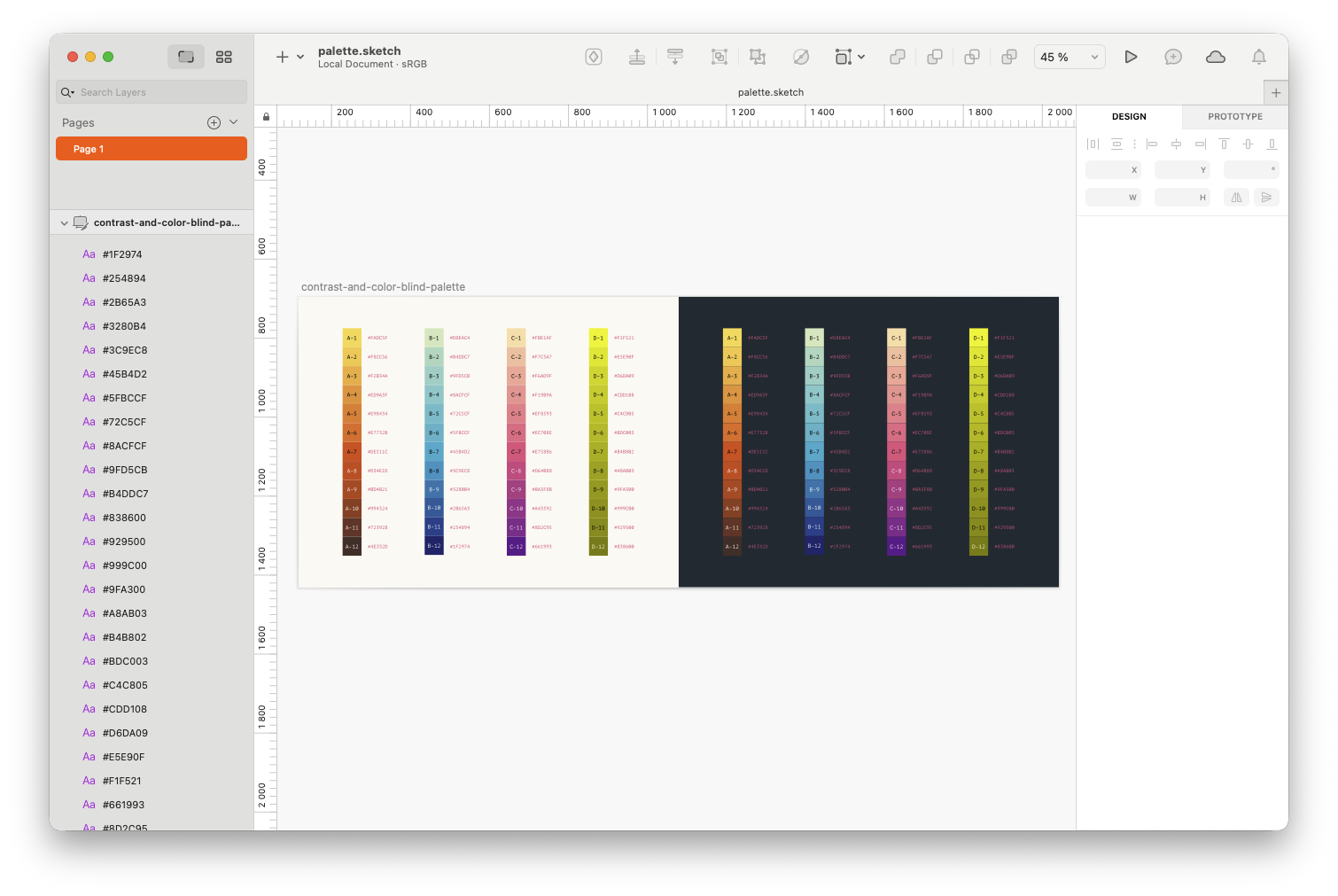Open the chevron next to the Scale tool
Viewport: 1338px width, 896px height.
(861, 57)
